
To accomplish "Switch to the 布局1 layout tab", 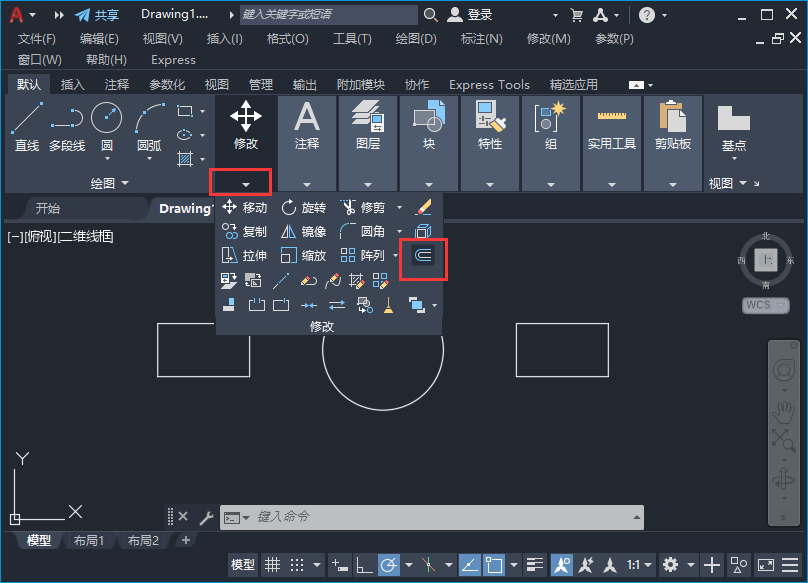I will coord(89,540).
